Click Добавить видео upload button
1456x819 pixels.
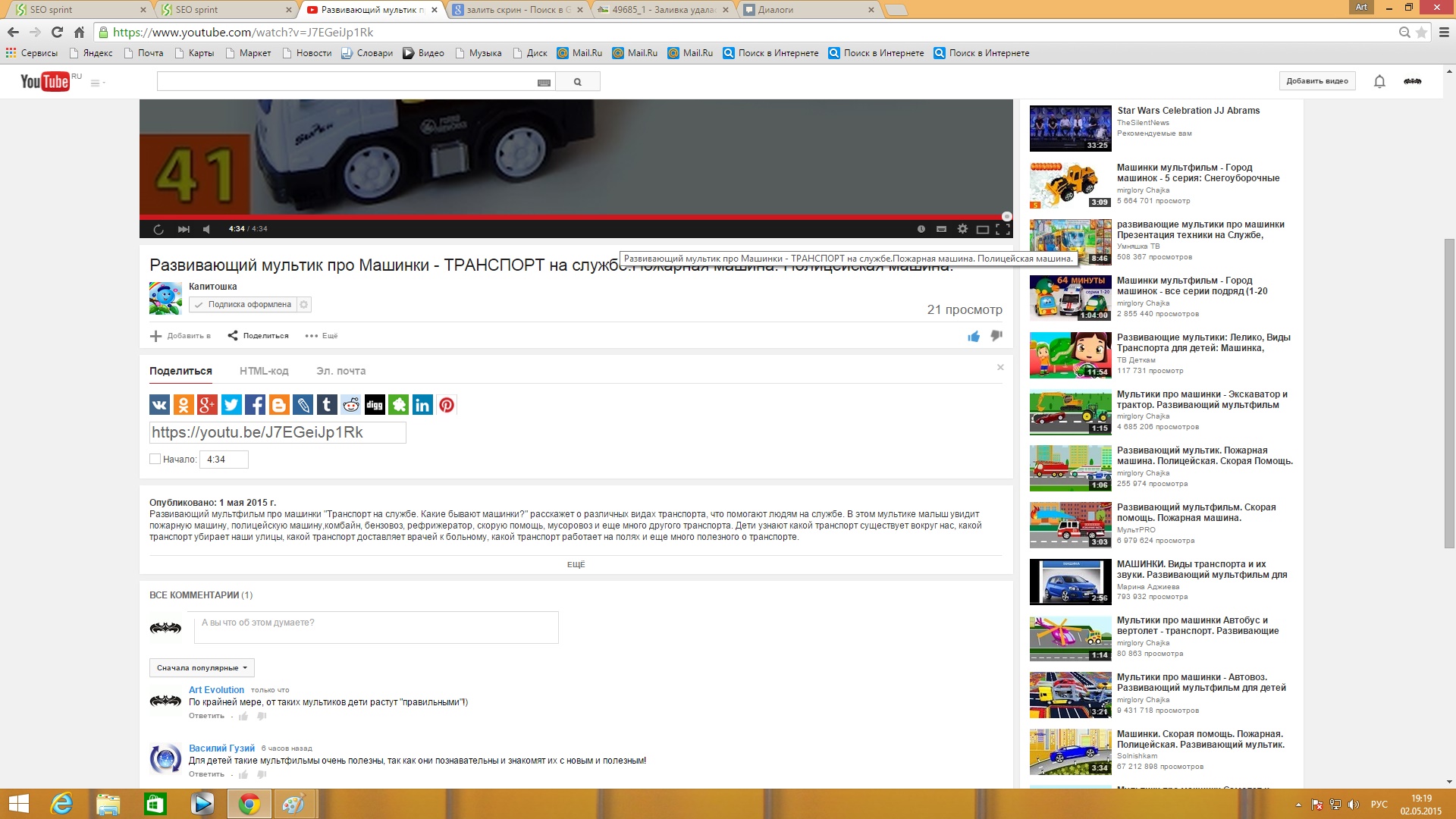point(1316,81)
